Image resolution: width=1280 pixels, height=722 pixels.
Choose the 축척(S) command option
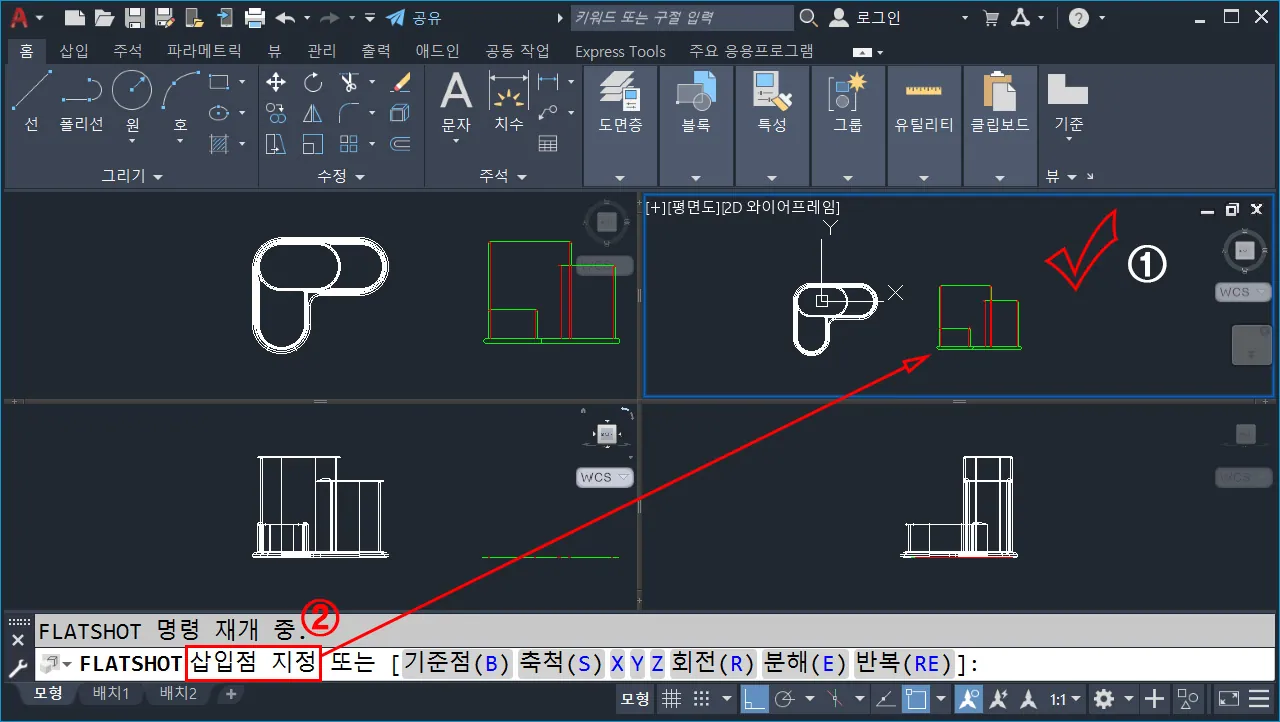coord(561,664)
